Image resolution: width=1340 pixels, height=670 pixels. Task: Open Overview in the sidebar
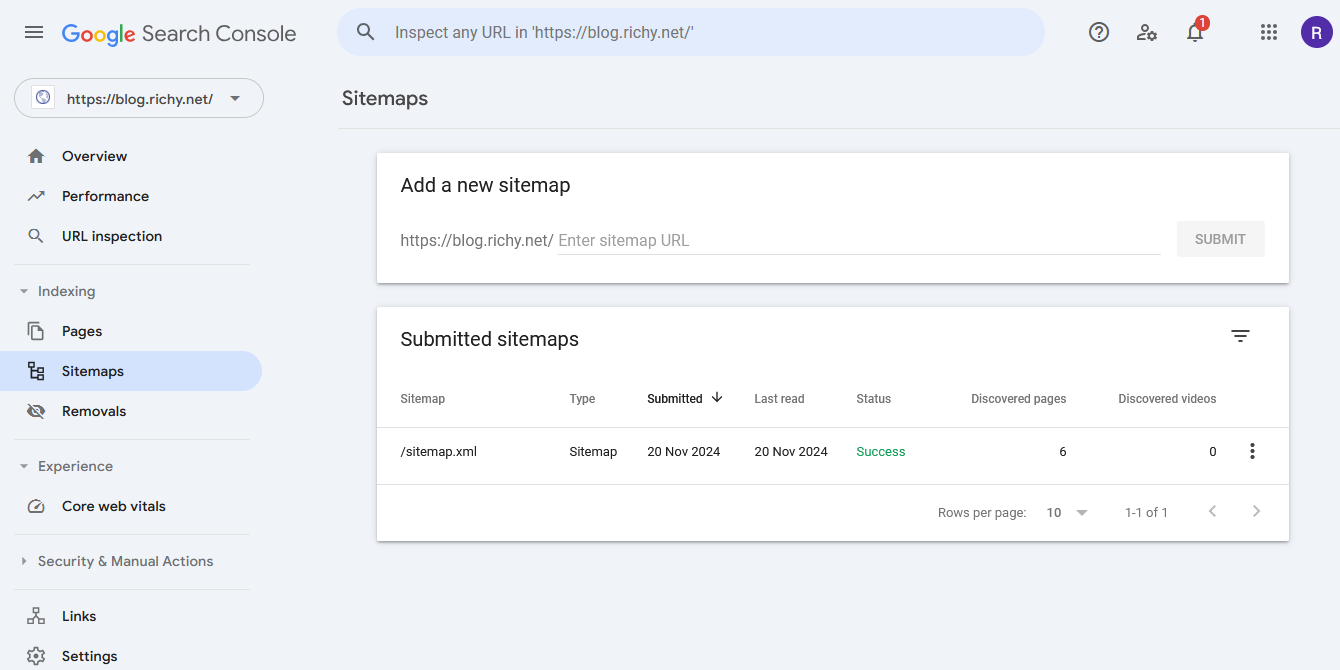pyautogui.click(x=131, y=156)
